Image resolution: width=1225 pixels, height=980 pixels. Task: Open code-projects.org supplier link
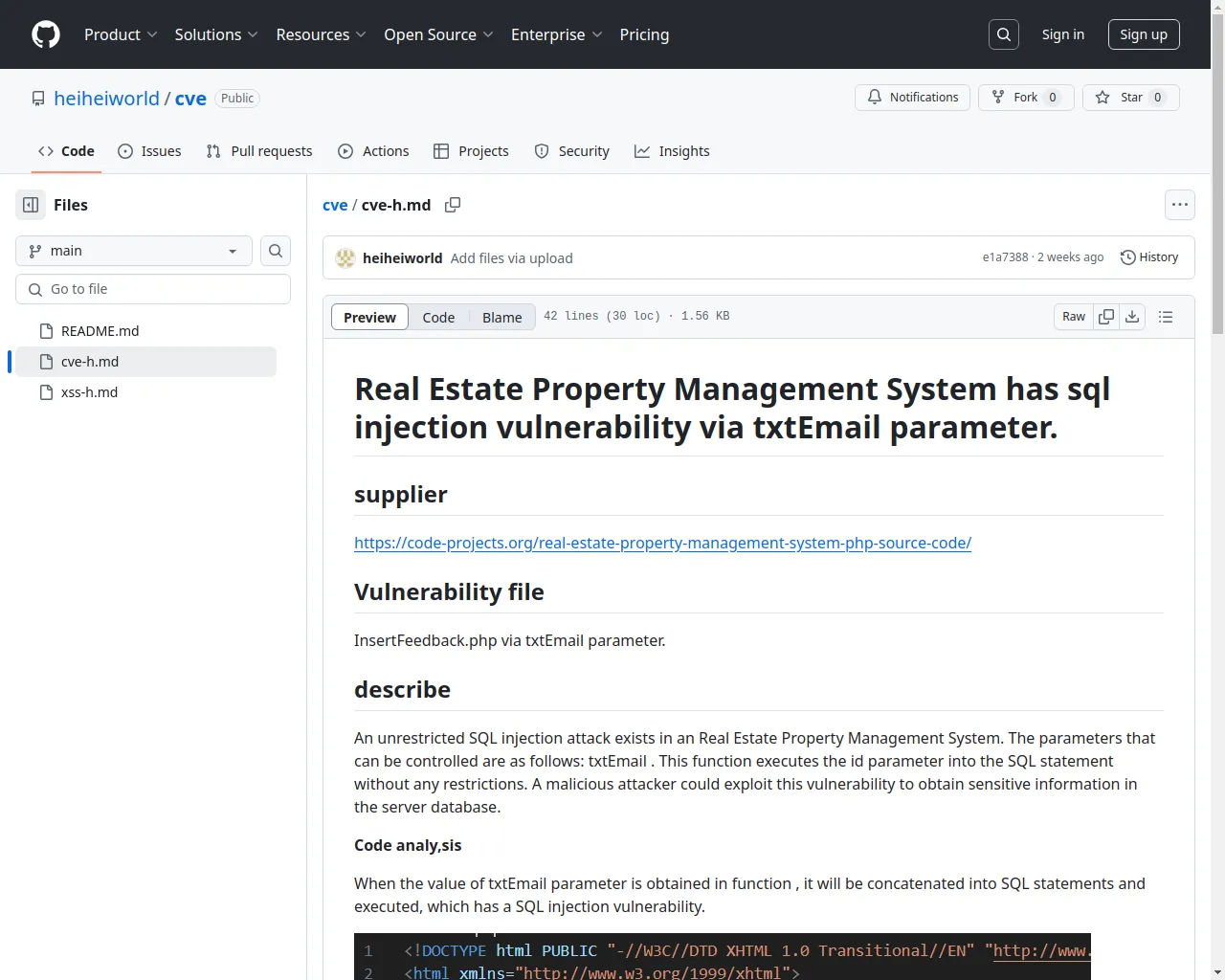tap(662, 543)
